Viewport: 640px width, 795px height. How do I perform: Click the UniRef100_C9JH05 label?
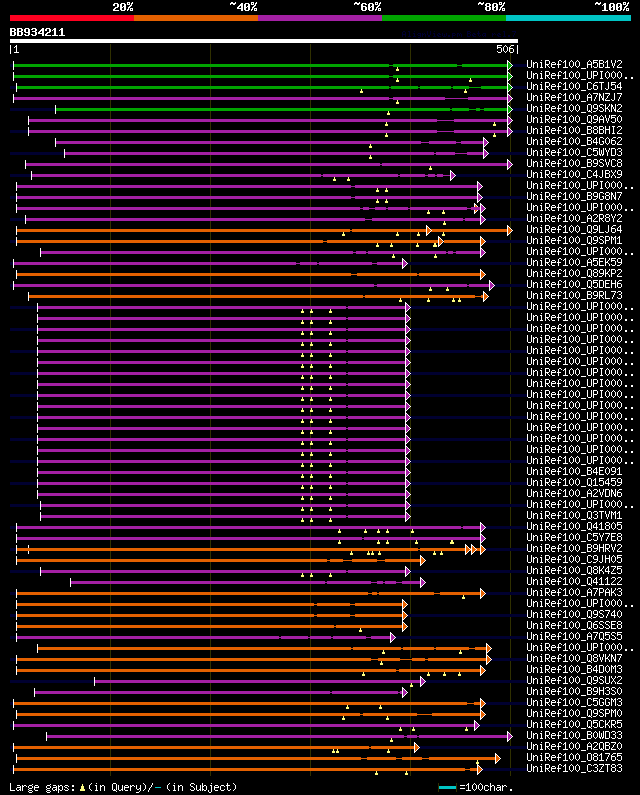(574, 559)
